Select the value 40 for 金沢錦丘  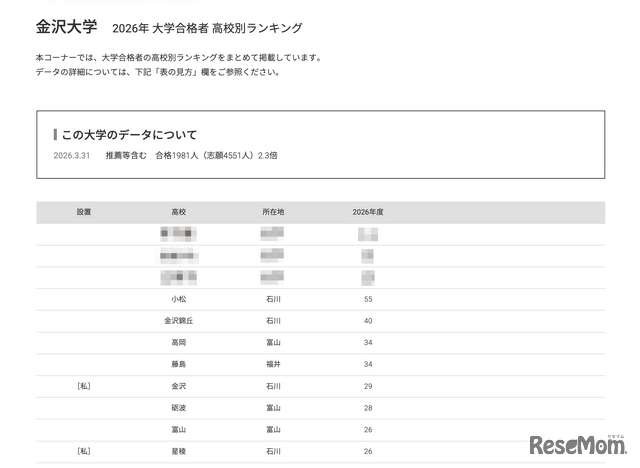368,321
